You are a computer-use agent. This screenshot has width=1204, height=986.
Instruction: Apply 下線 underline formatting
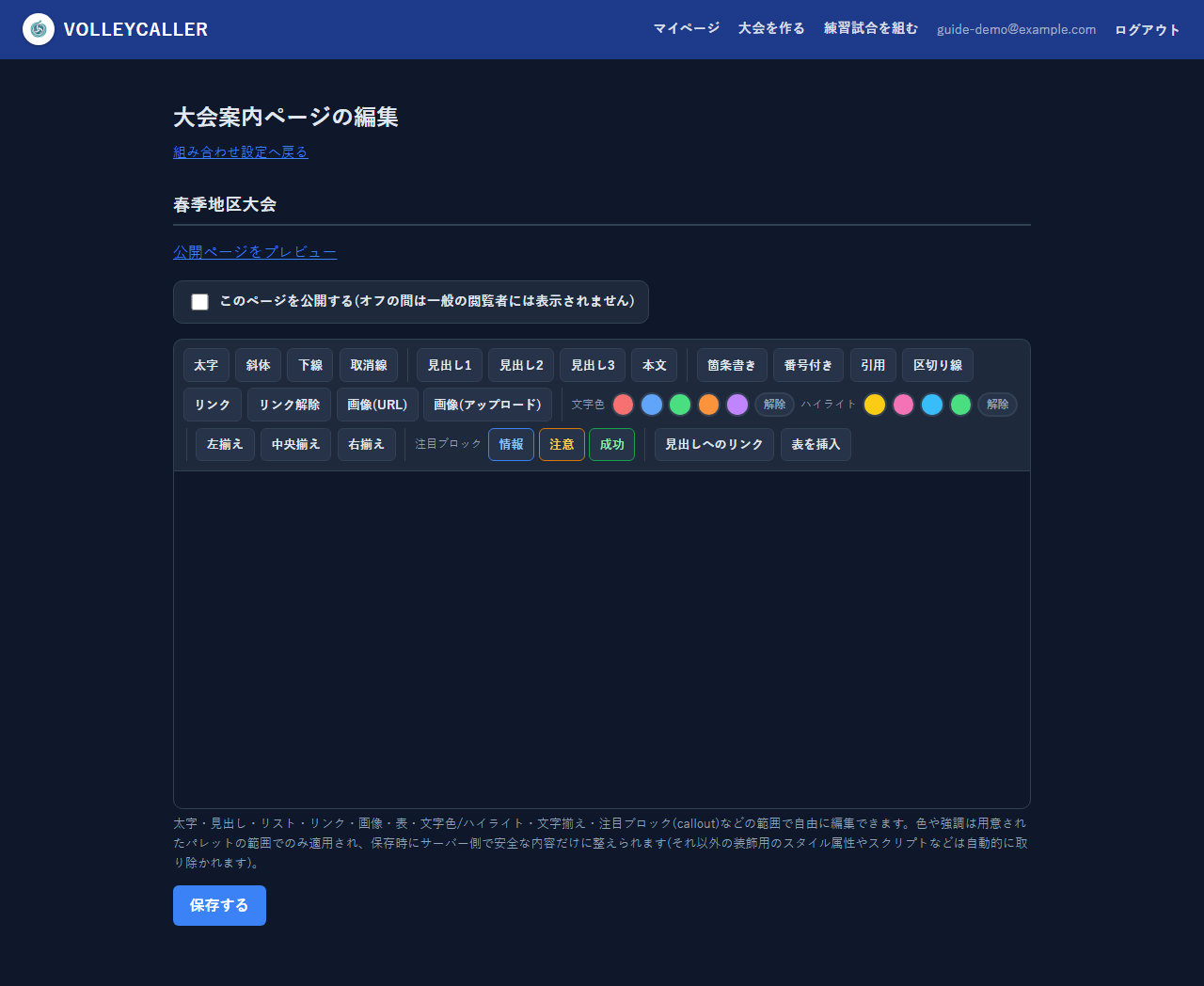click(310, 365)
